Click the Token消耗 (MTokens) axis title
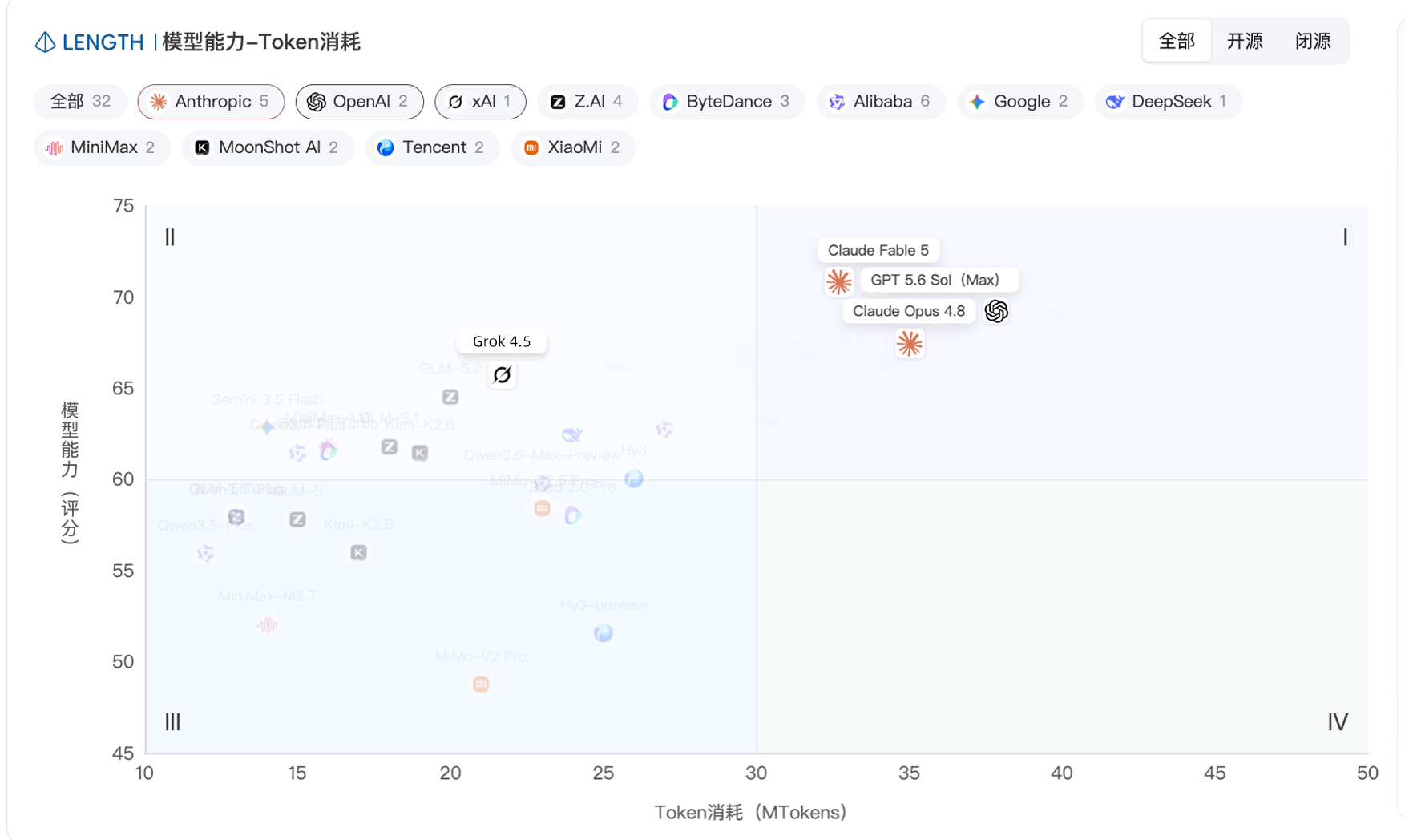 coord(751,812)
